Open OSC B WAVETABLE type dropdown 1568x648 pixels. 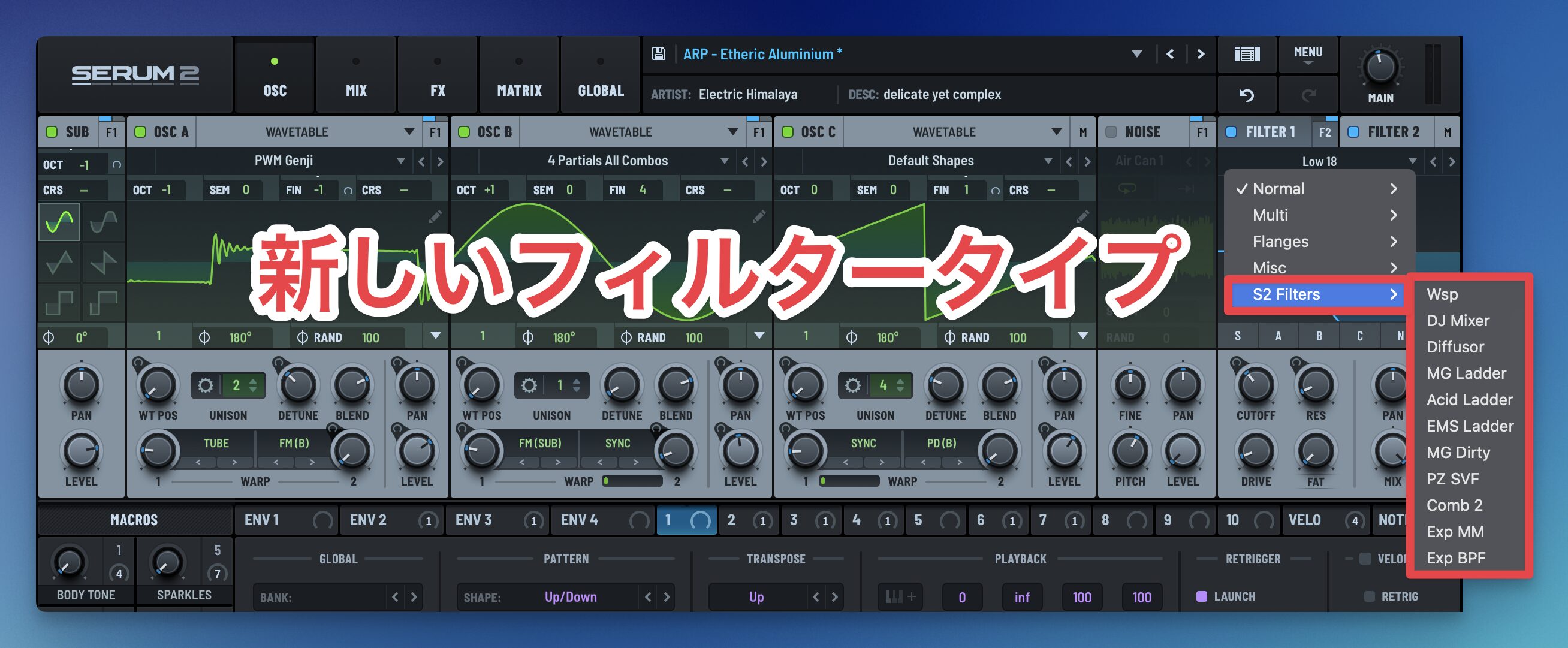[633, 132]
